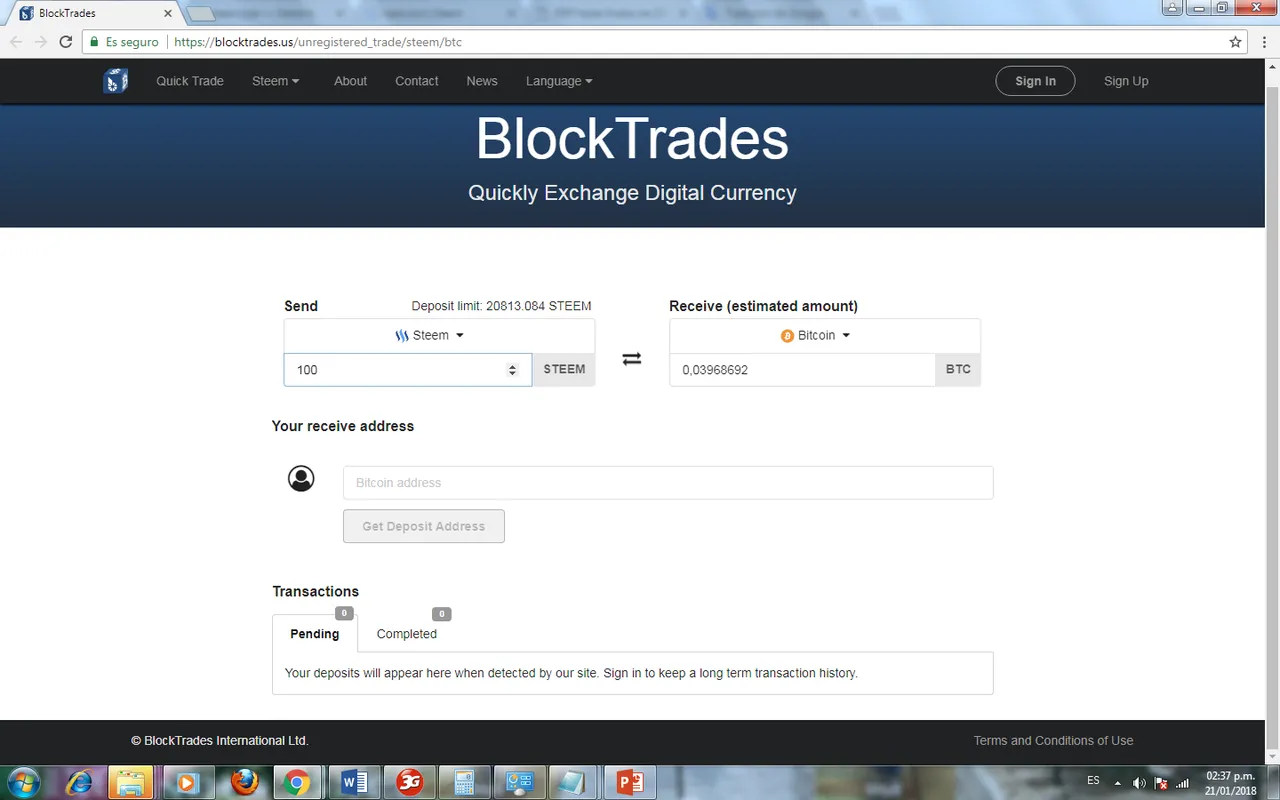Expand the Steem navbar dropdown
This screenshot has height=800, width=1280.
pos(275,81)
